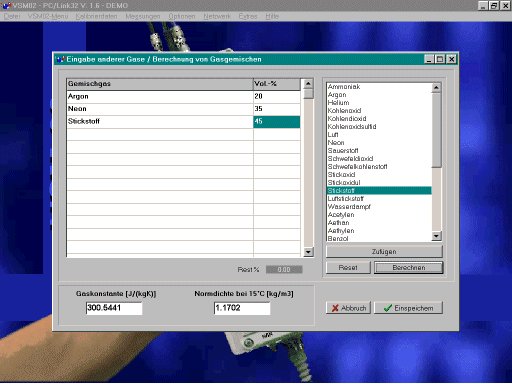Click the red X icon on Abbruch

click(335, 308)
